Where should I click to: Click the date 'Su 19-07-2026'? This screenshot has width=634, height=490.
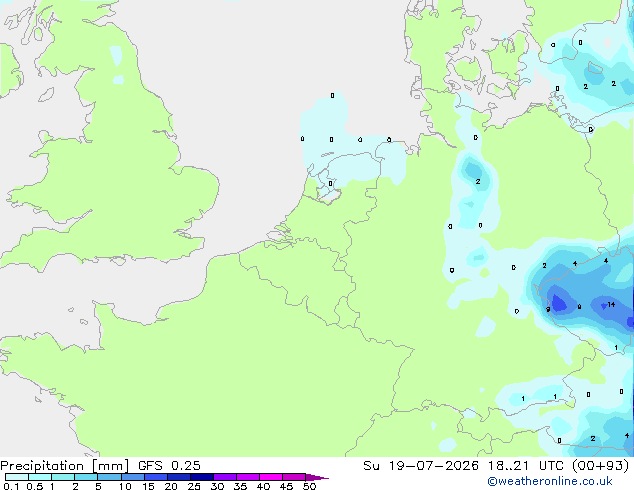click(x=421, y=466)
